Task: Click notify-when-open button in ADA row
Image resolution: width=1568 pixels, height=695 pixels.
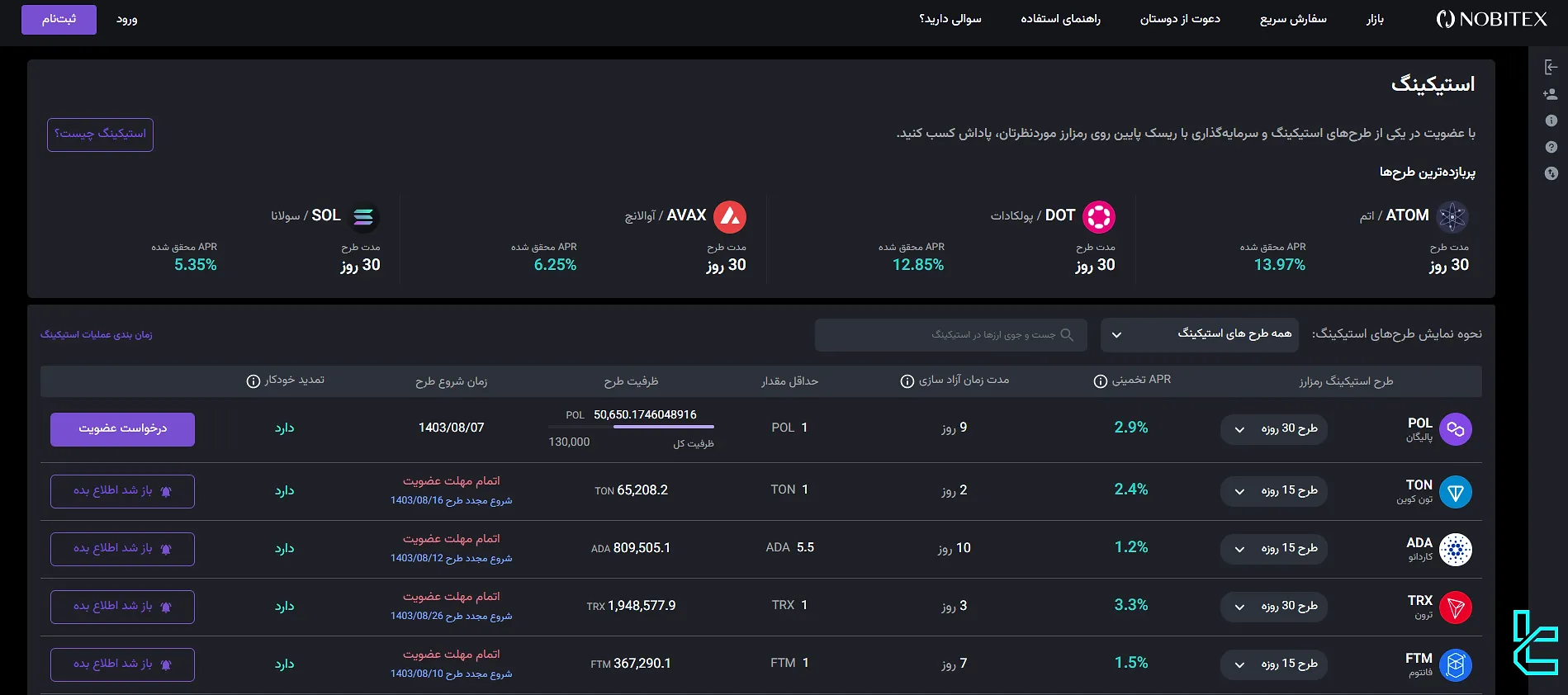Action: pos(122,549)
